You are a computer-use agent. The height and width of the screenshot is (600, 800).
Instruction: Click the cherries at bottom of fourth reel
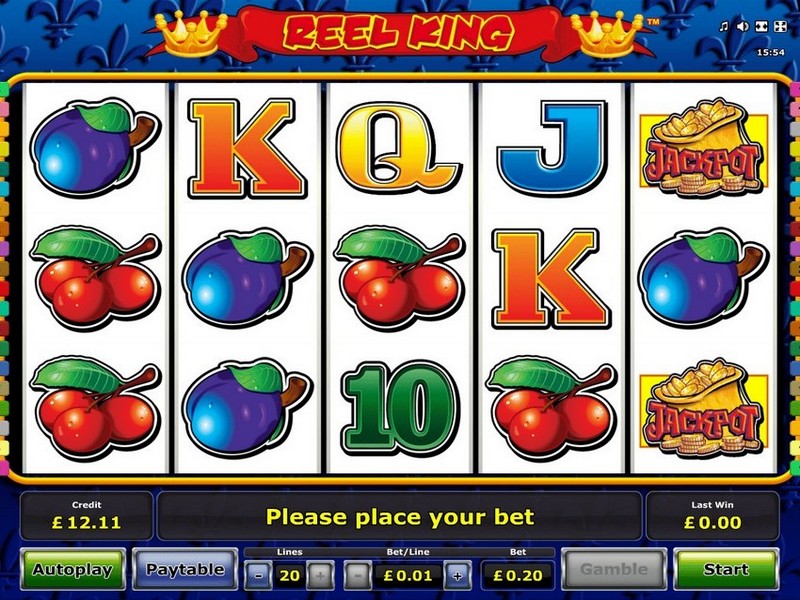point(551,409)
